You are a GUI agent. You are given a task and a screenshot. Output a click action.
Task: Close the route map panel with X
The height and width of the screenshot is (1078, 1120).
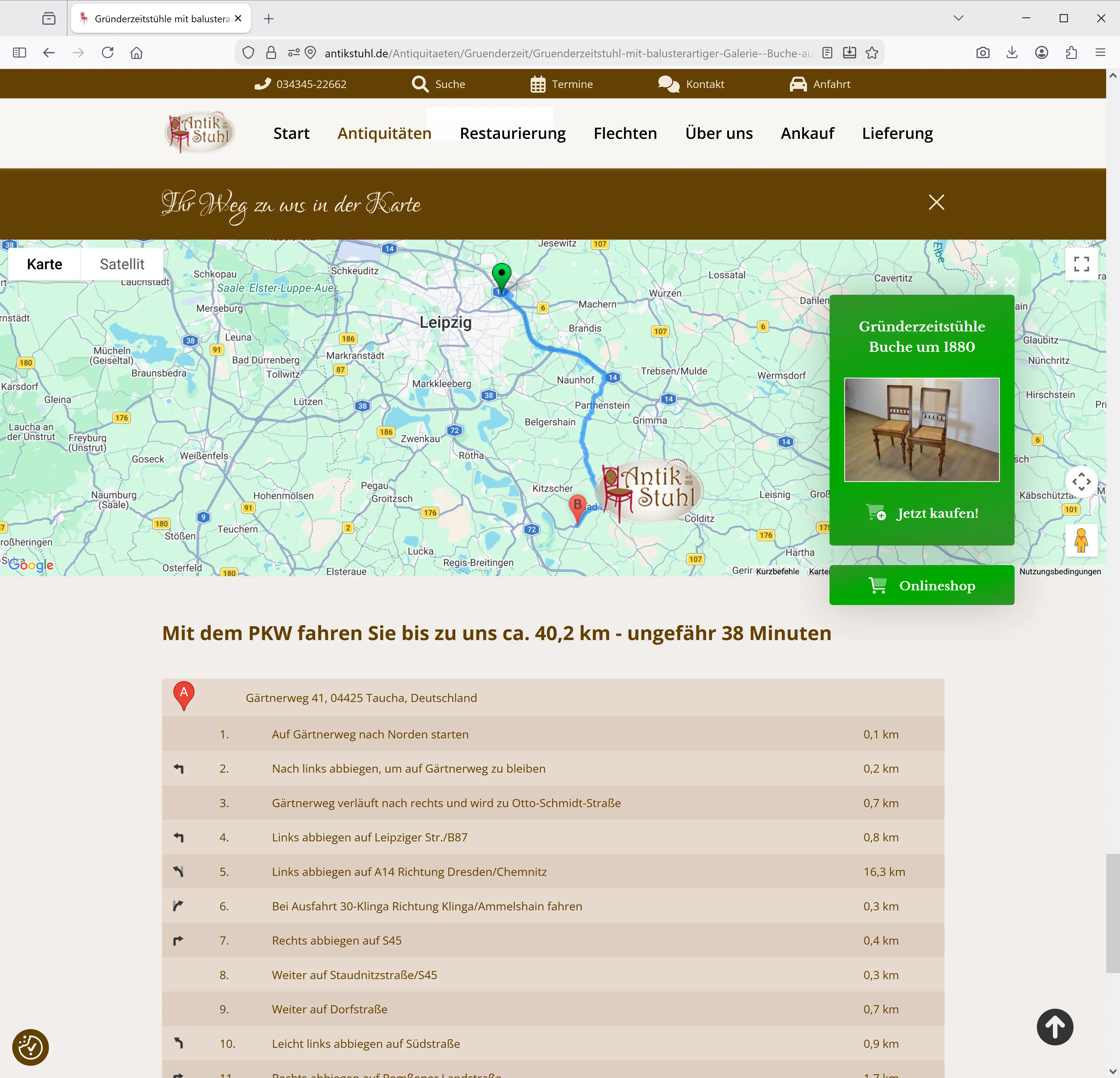936,202
